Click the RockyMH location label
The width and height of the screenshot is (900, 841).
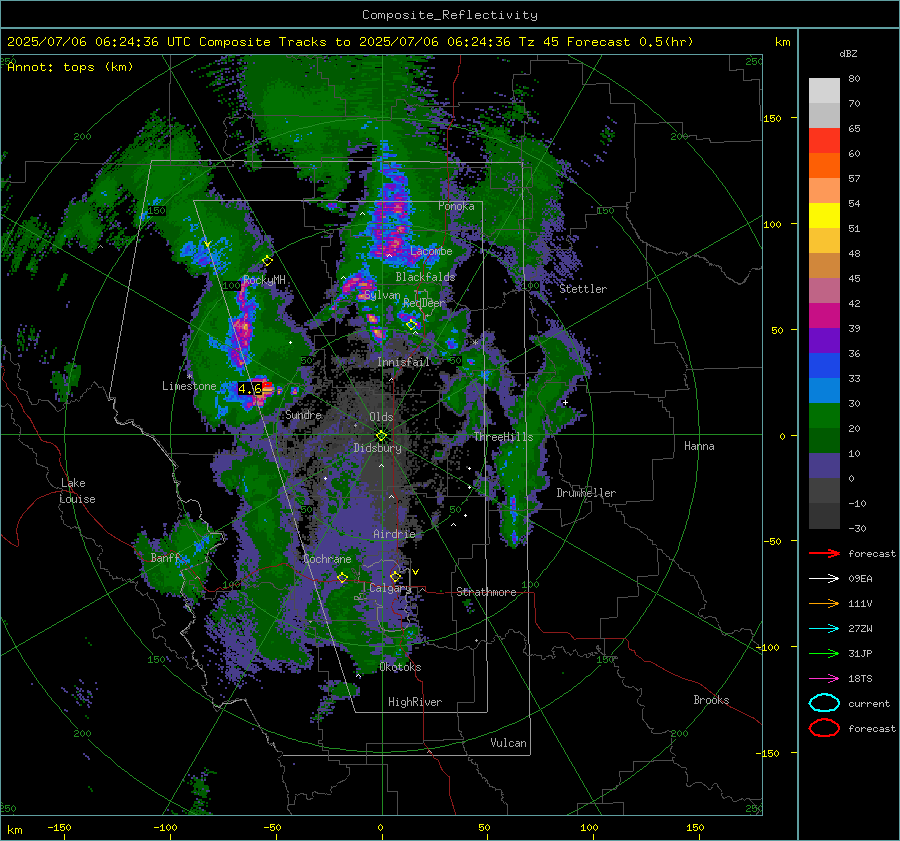point(264,280)
